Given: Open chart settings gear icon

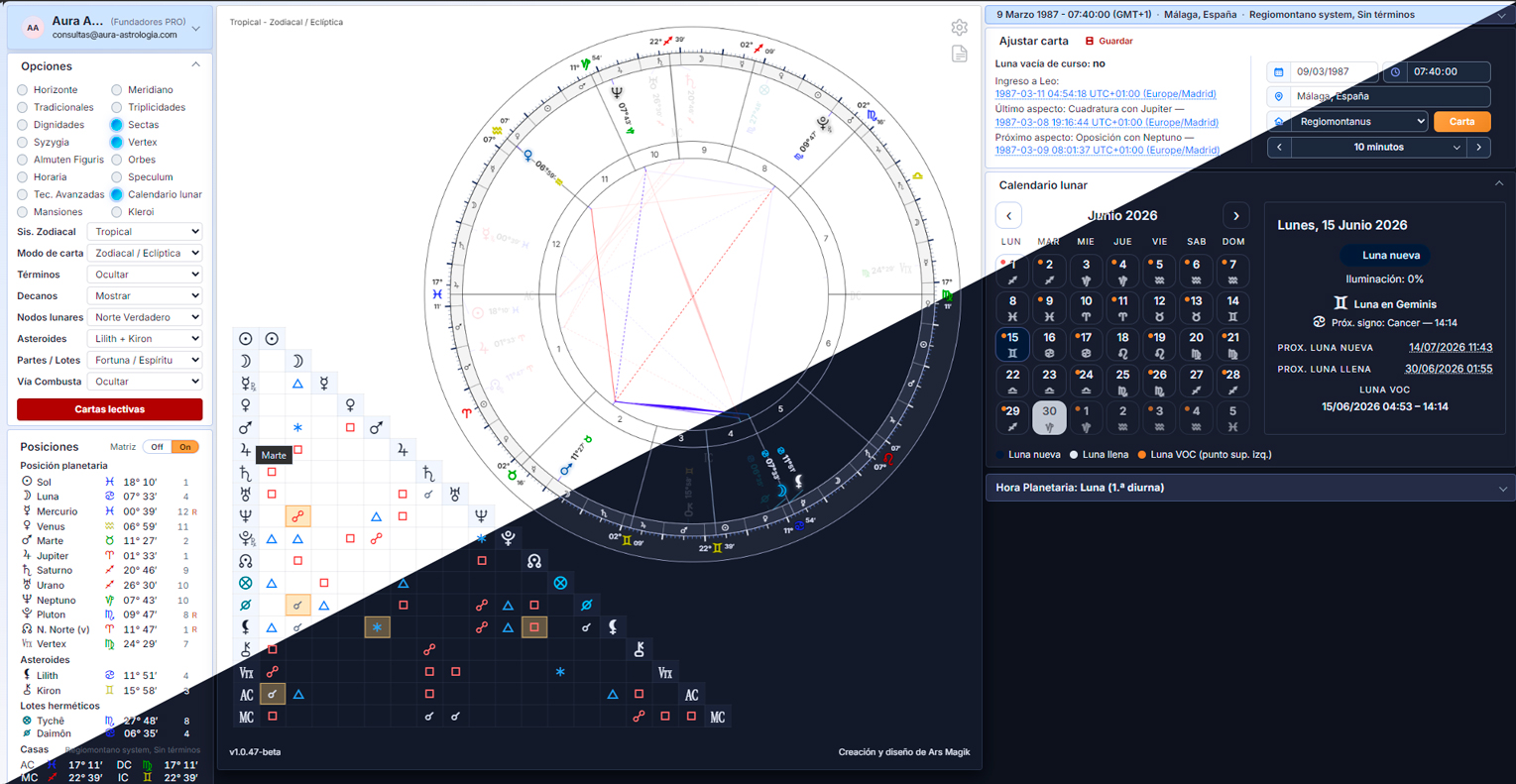Looking at the screenshot, I should click(x=959, y=28).
